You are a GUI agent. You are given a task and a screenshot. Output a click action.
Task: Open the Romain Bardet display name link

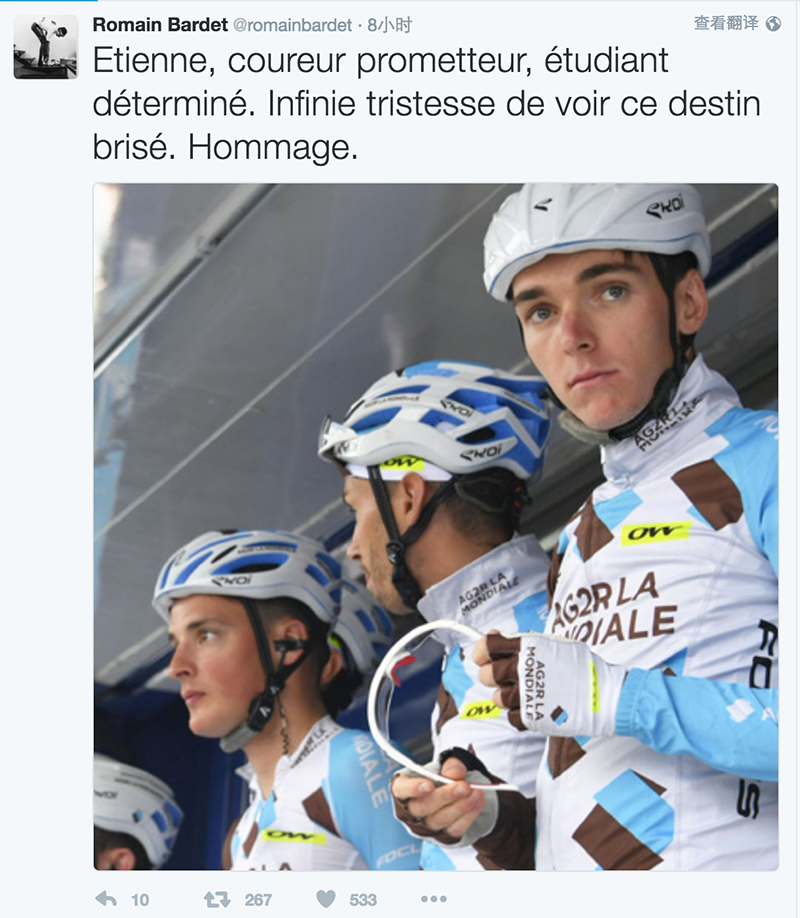(x=160, y=25)
